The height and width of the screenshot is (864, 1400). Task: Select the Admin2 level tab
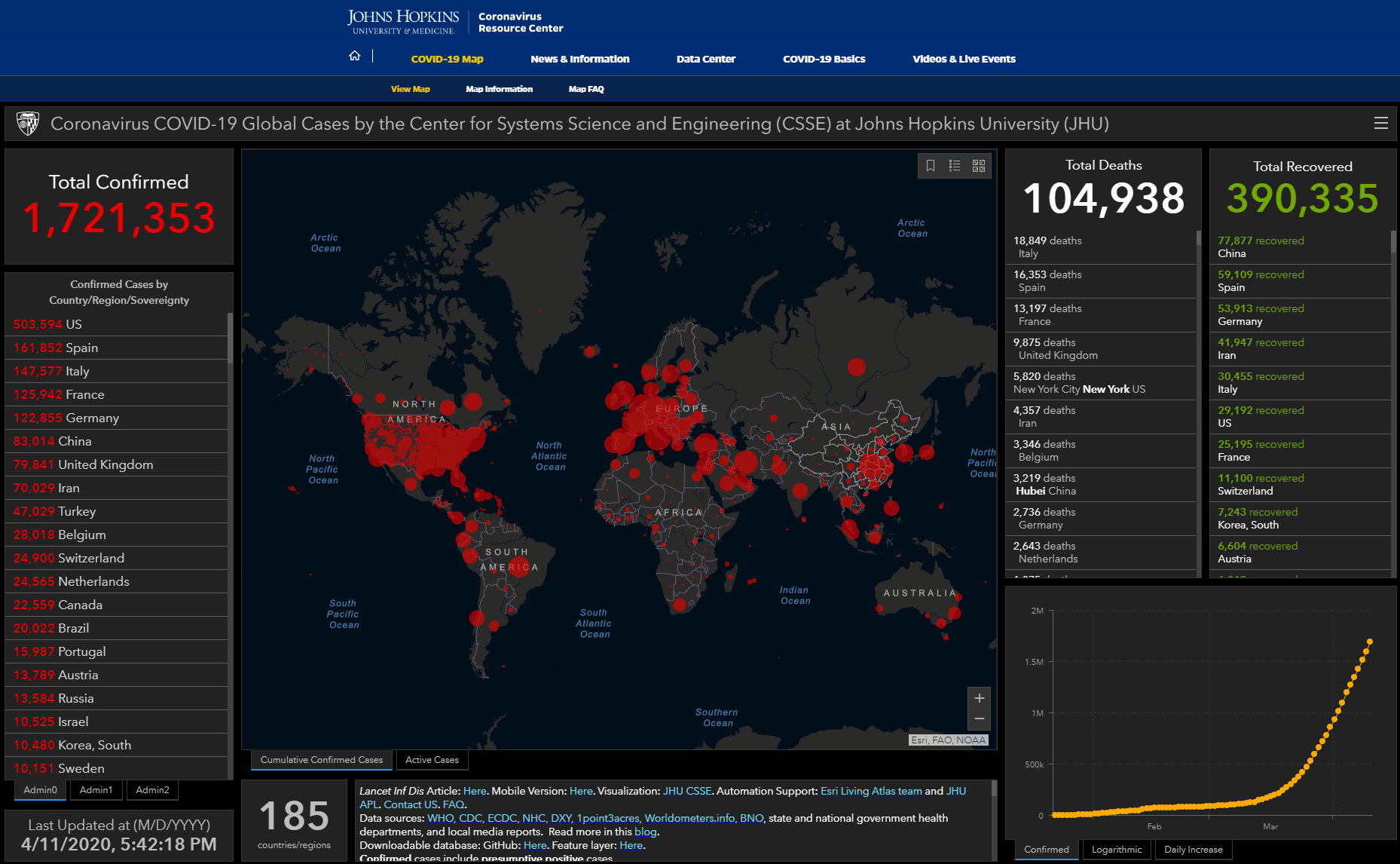(x=152, y=790)
